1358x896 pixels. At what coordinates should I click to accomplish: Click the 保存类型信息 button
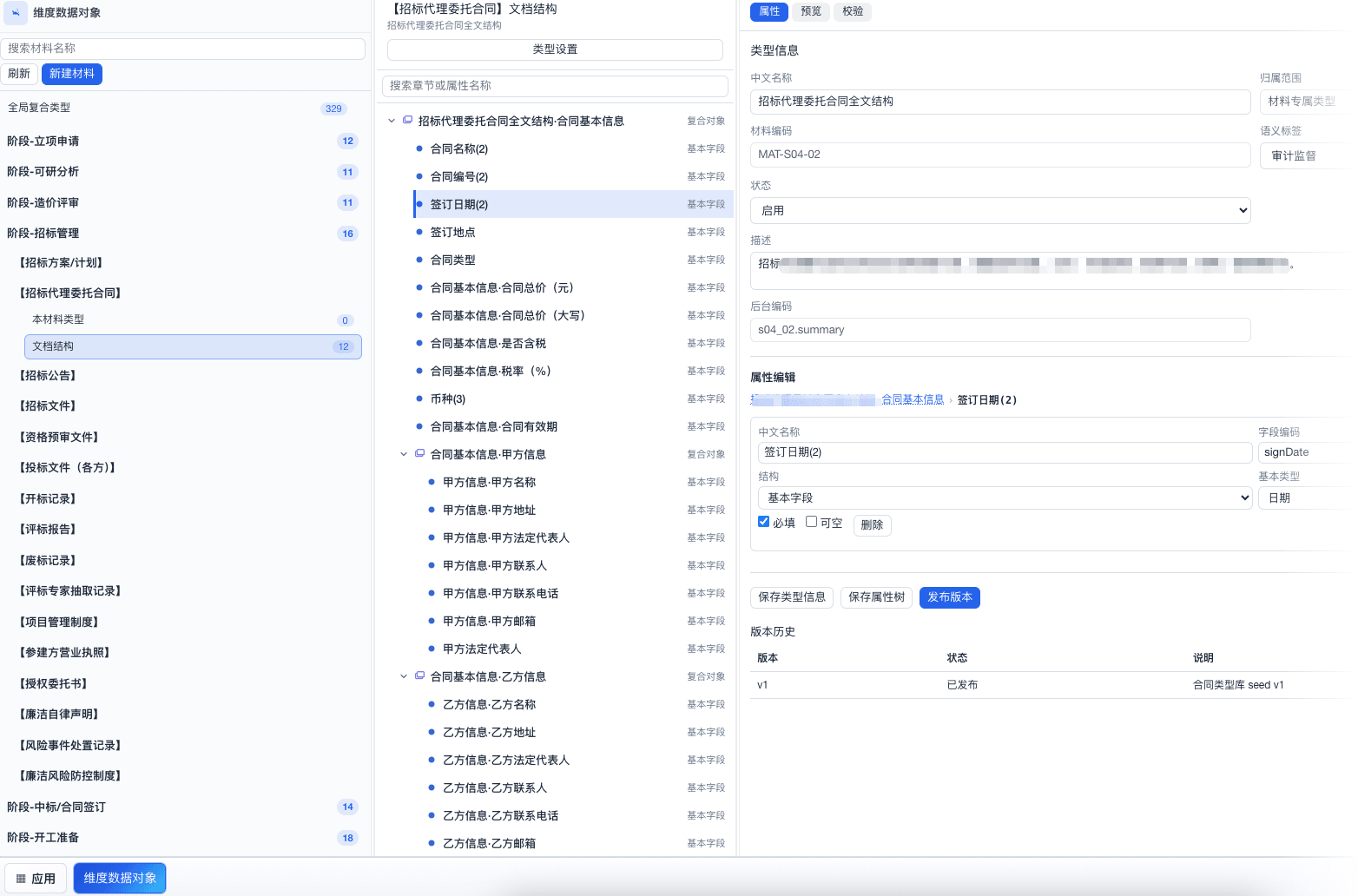(x=792, y=597)
